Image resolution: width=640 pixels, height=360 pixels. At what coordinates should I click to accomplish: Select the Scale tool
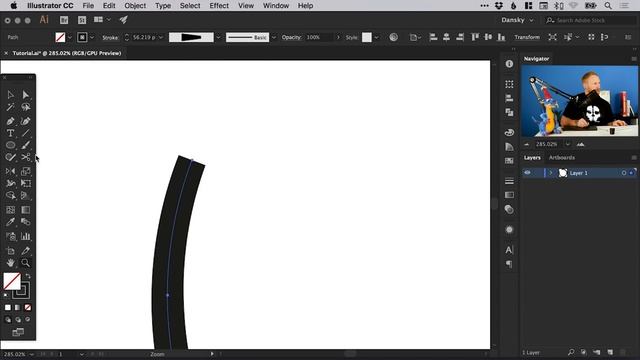[x=26, y=171]
